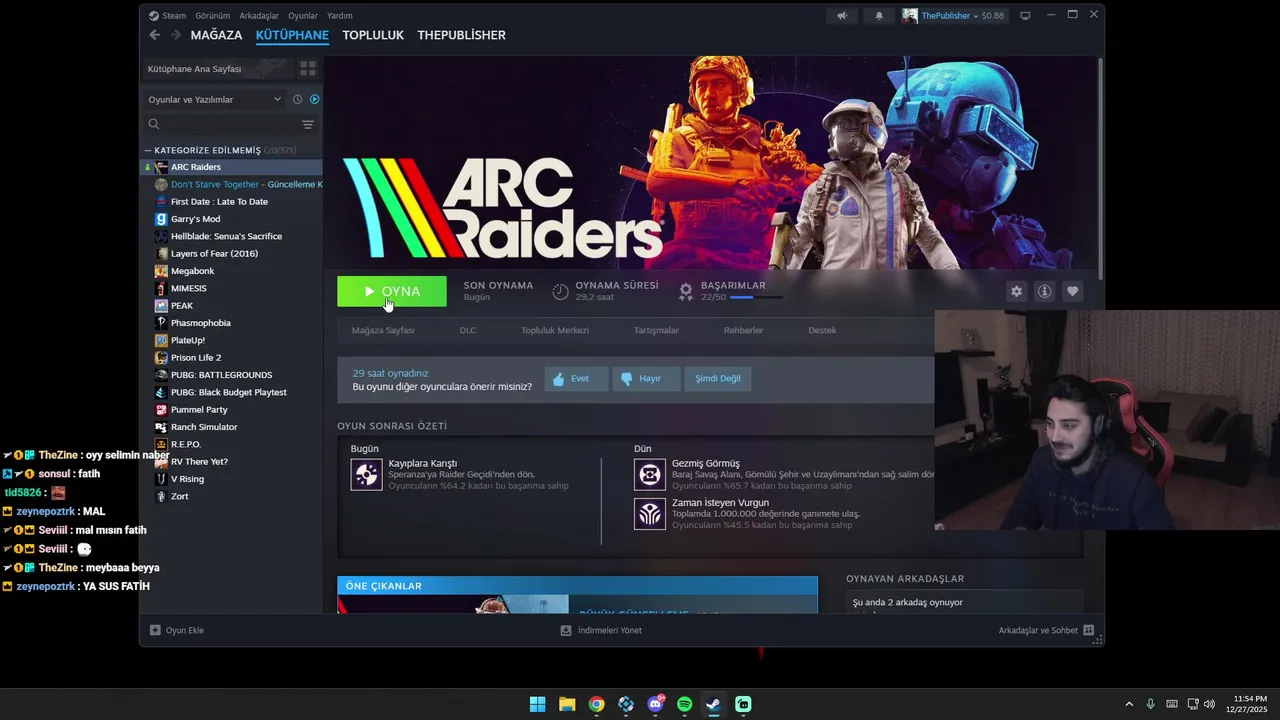Select Don't Starve Together in library
1280x720 pixels.
tap(232, 184)
